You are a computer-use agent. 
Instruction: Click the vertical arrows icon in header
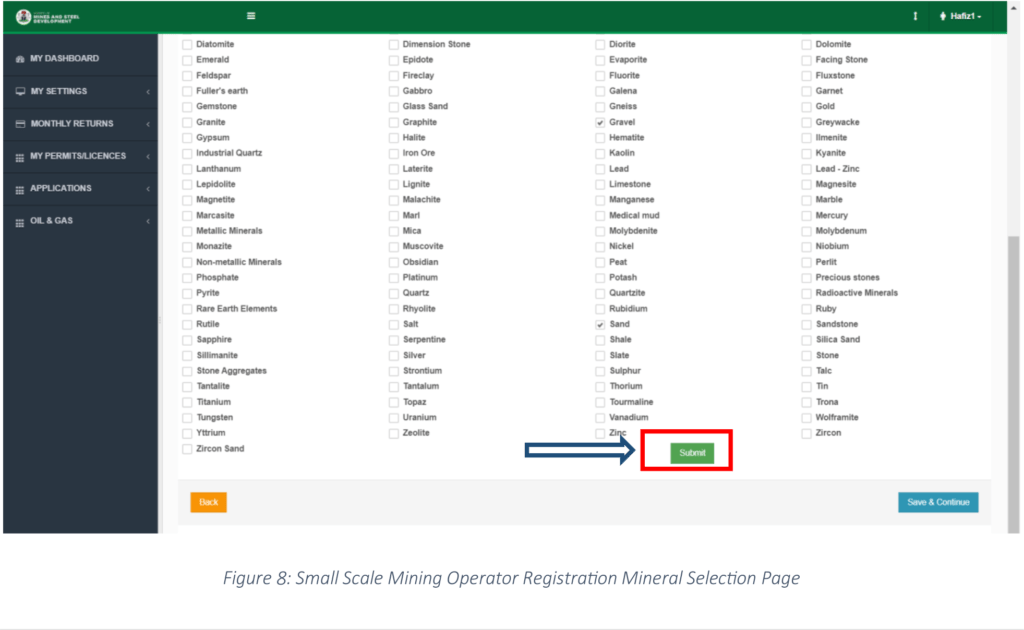coord(915,17)
